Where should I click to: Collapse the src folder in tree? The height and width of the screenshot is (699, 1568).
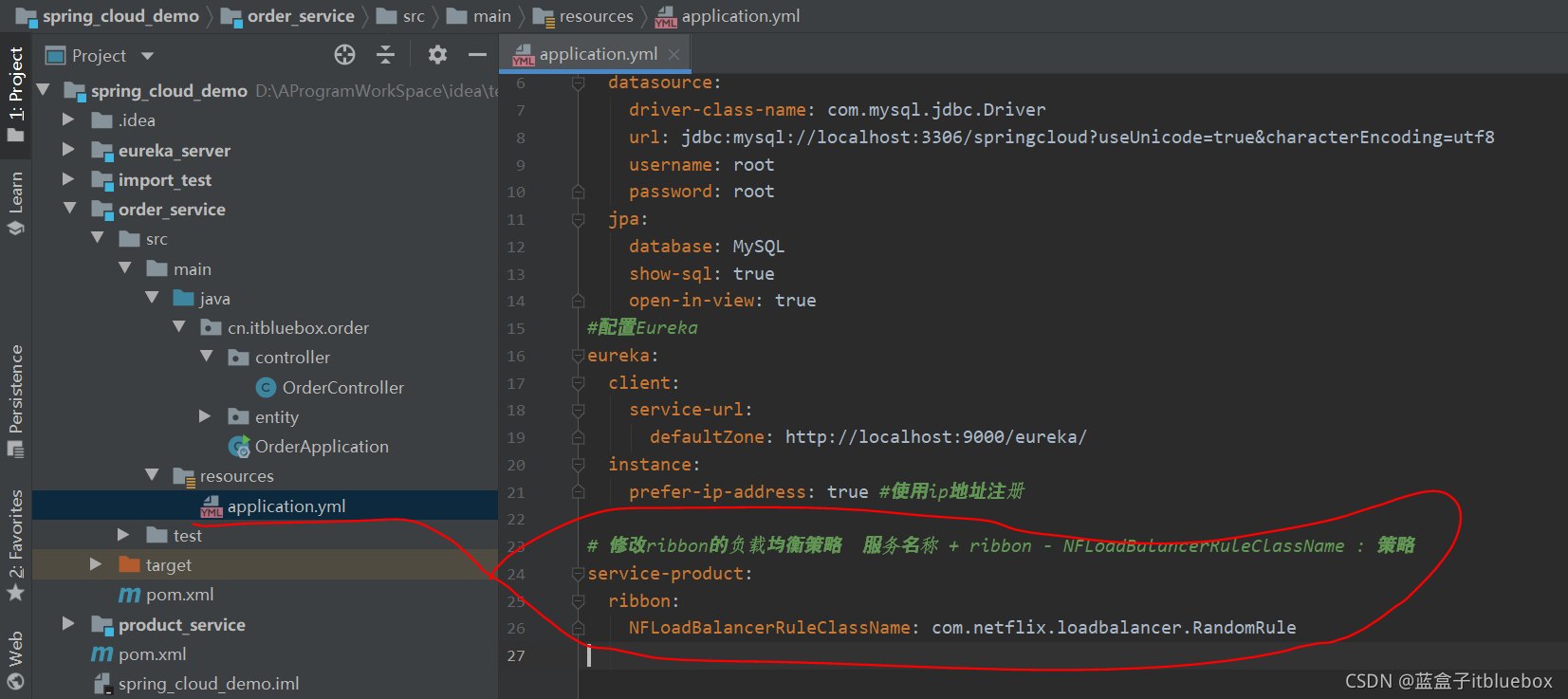98,238
